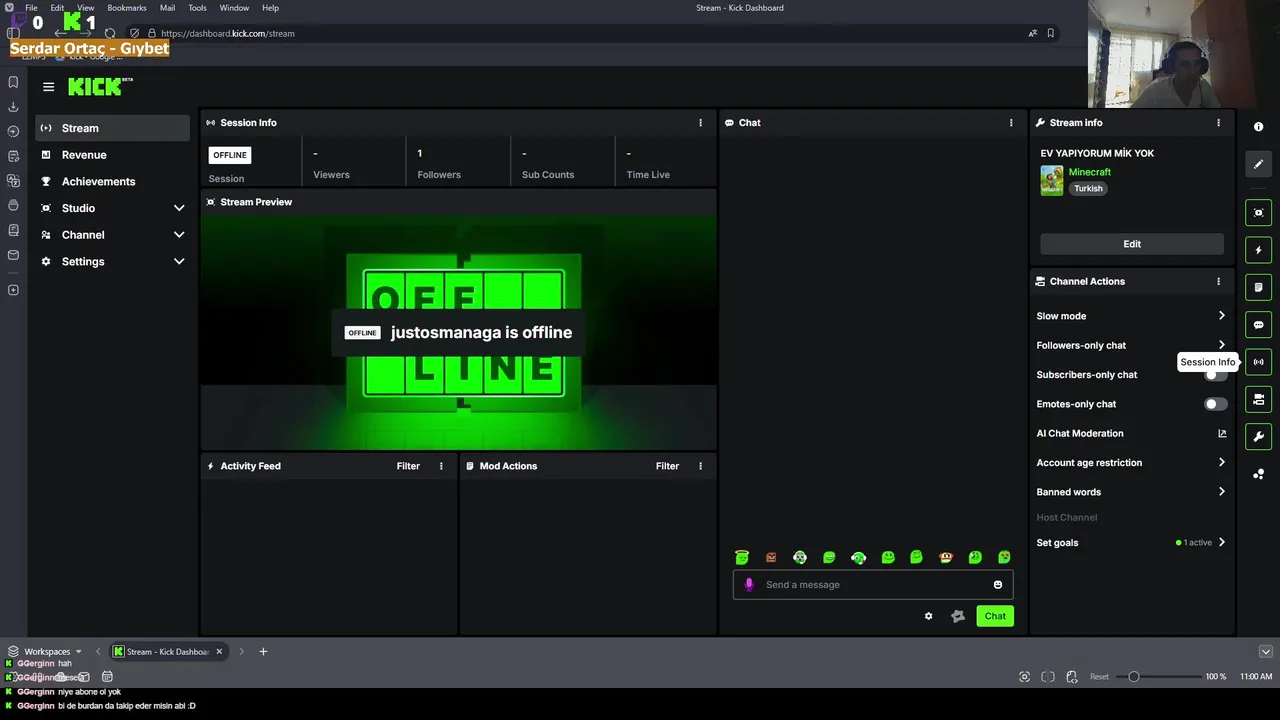Click the camera capture icon in the status bar
The width and height of the screenshot is (1280, 720).
[1024, 677]
